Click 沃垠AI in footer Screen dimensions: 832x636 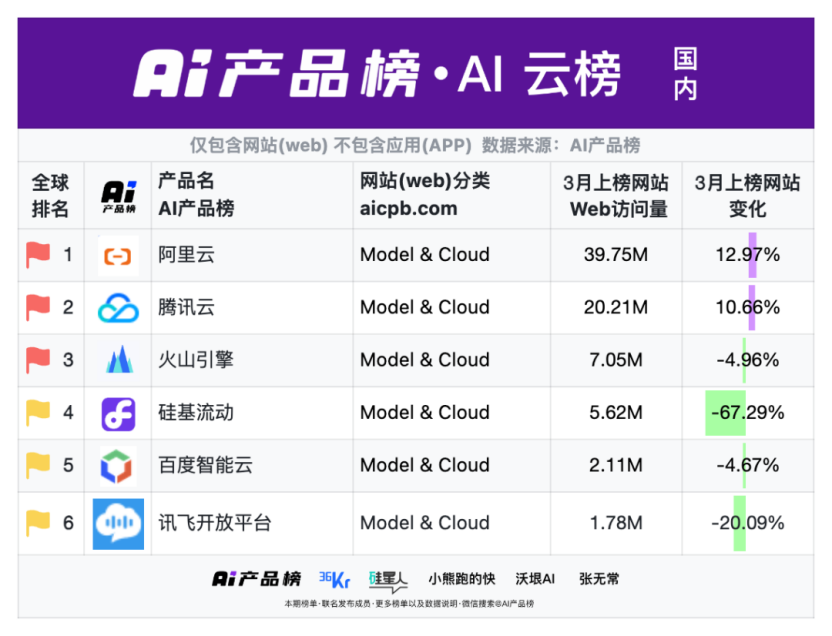click(x=535, y=579)
